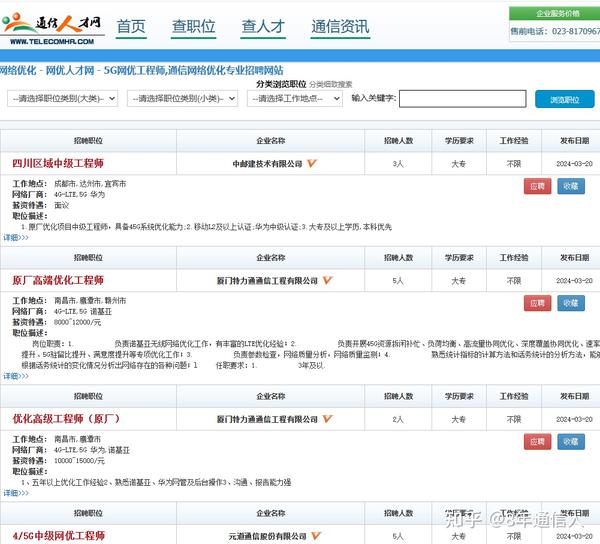
Task: Open 详细>>> under 四川区域中级工程师
Action: tap(16, 238)
